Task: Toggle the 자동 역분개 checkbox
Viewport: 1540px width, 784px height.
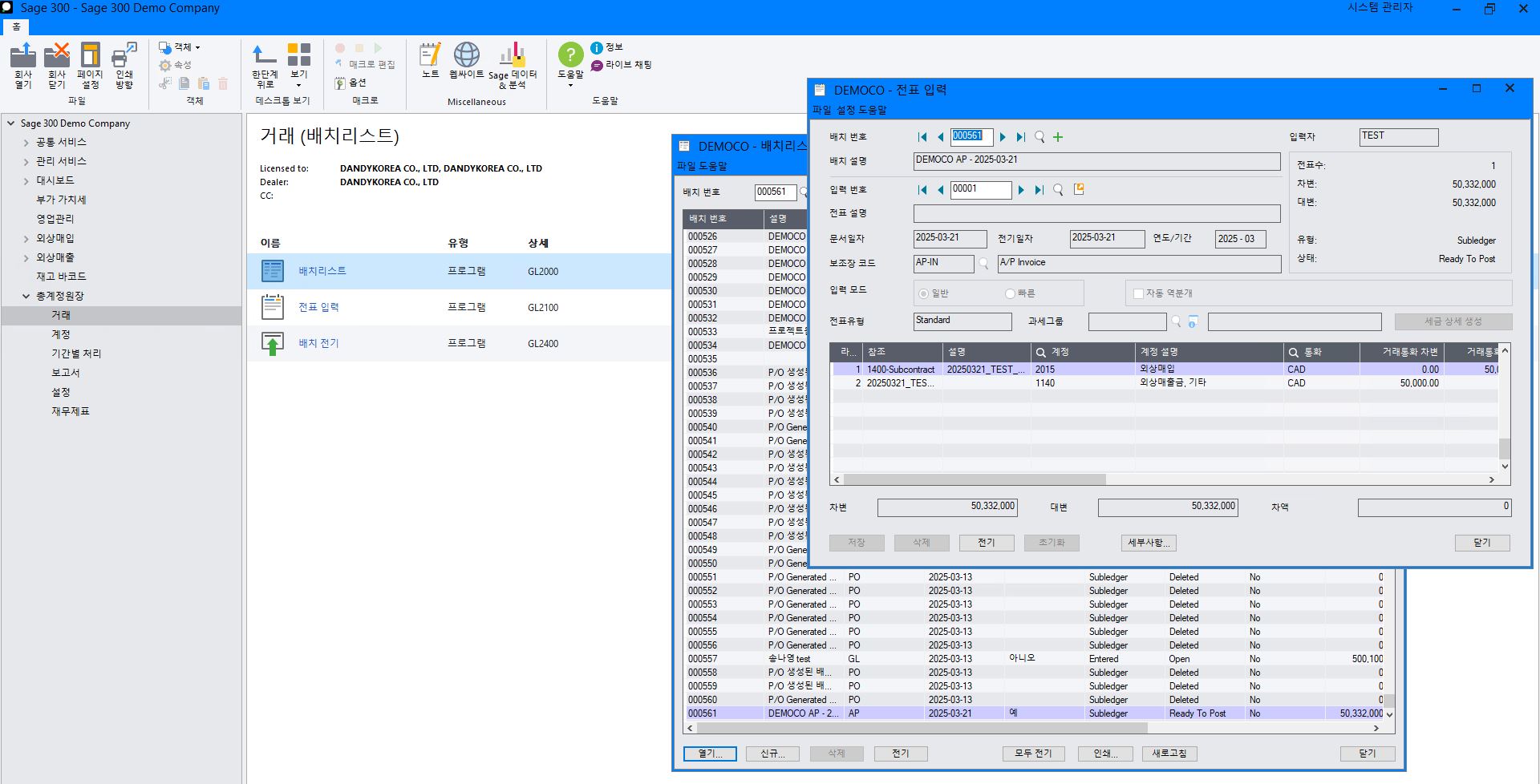Action: pos(1138,293)
